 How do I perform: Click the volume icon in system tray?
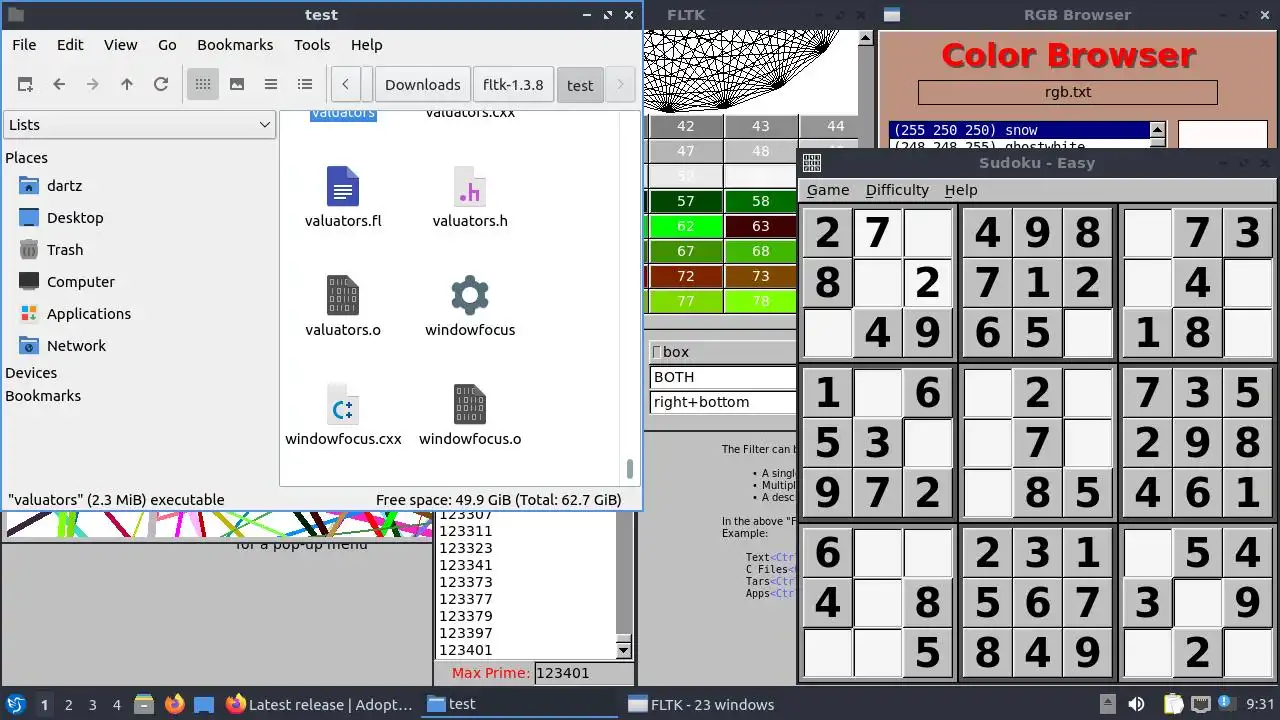(1136, 704)
